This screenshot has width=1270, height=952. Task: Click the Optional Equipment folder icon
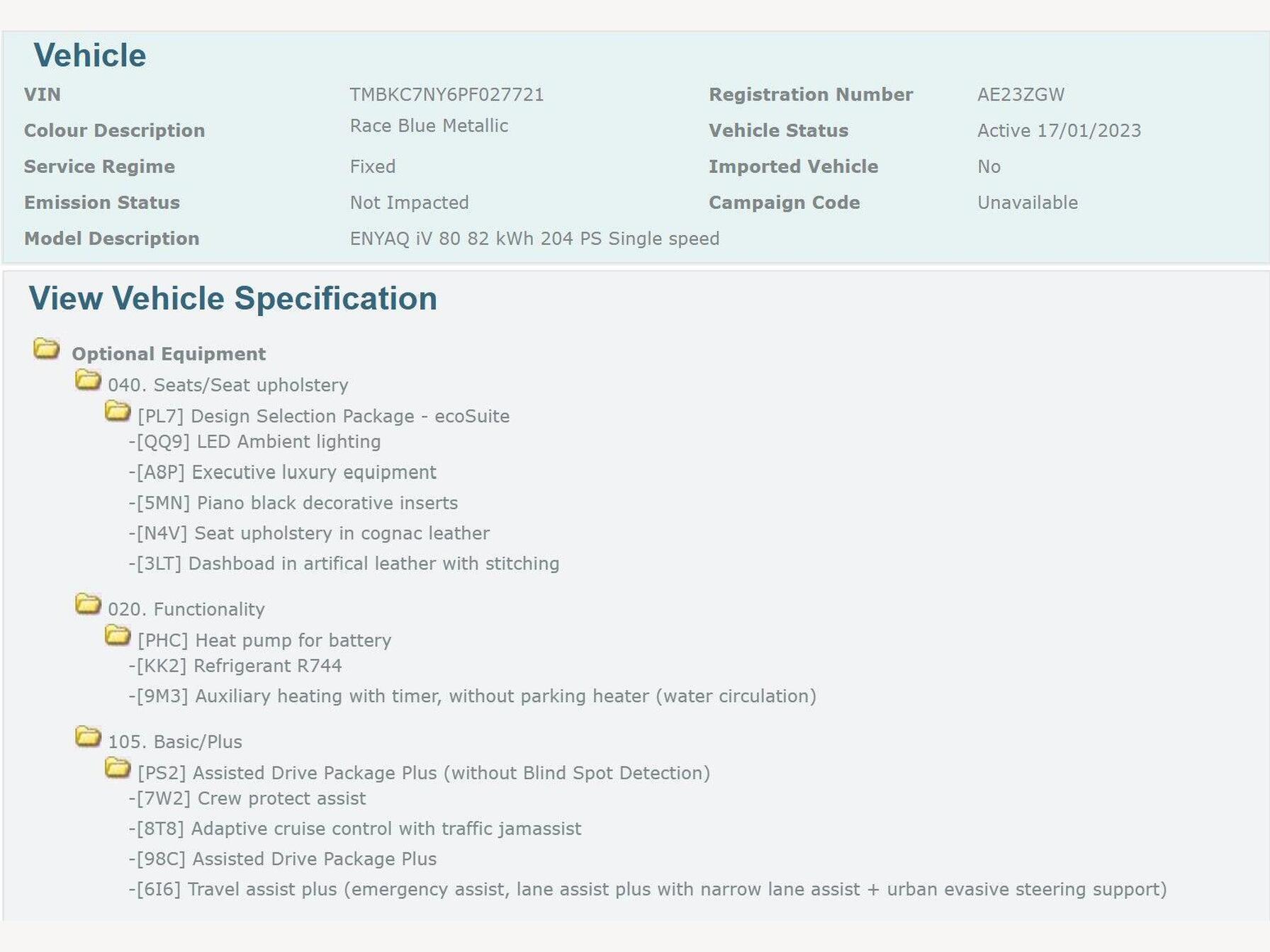[x=47, y=348]
